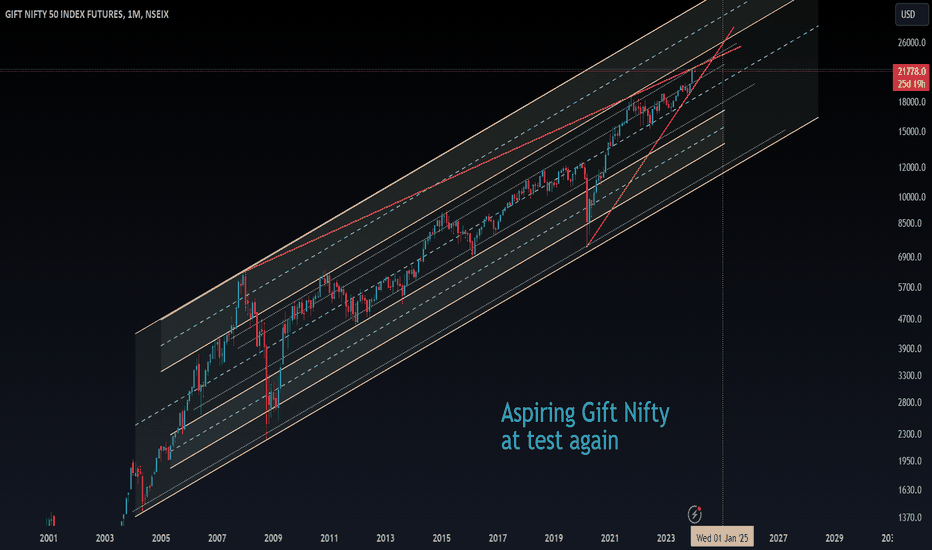
Task: Click the 2019 time axis label
Action: tap(553, 538)
